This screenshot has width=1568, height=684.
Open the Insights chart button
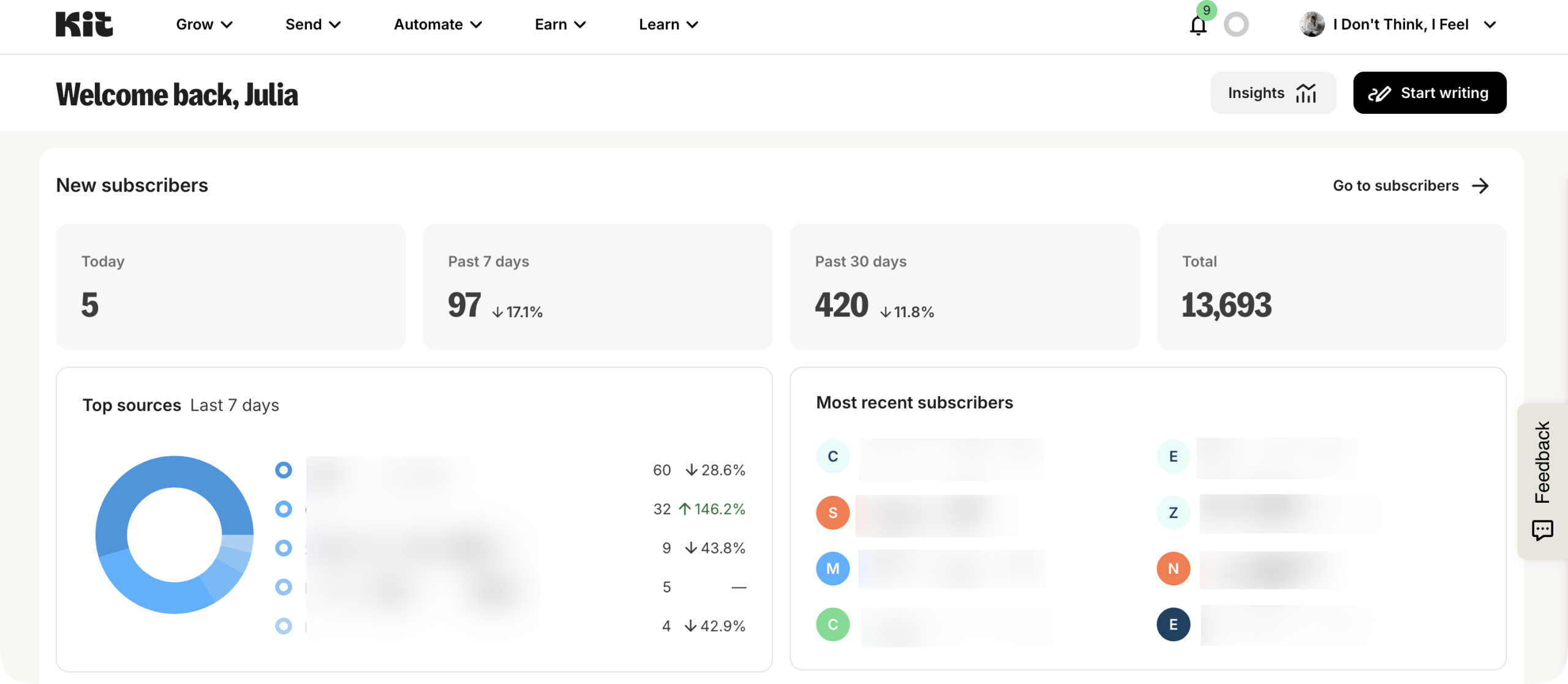coord(1272,93)
